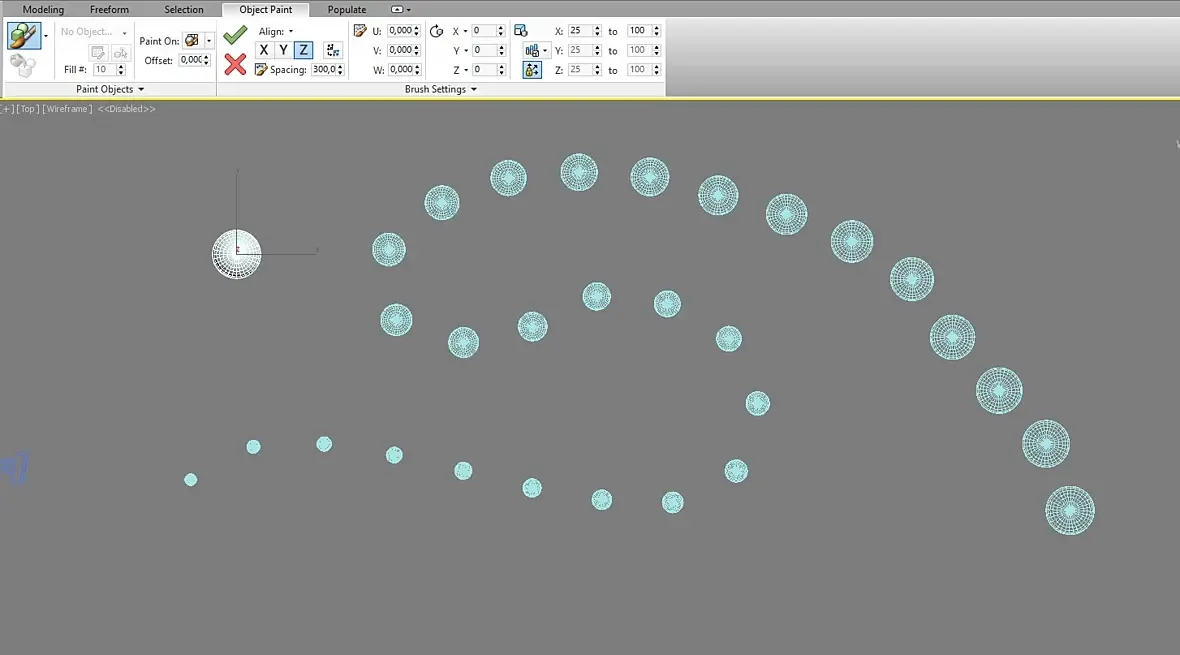Click the Scale settings icon

521,31
